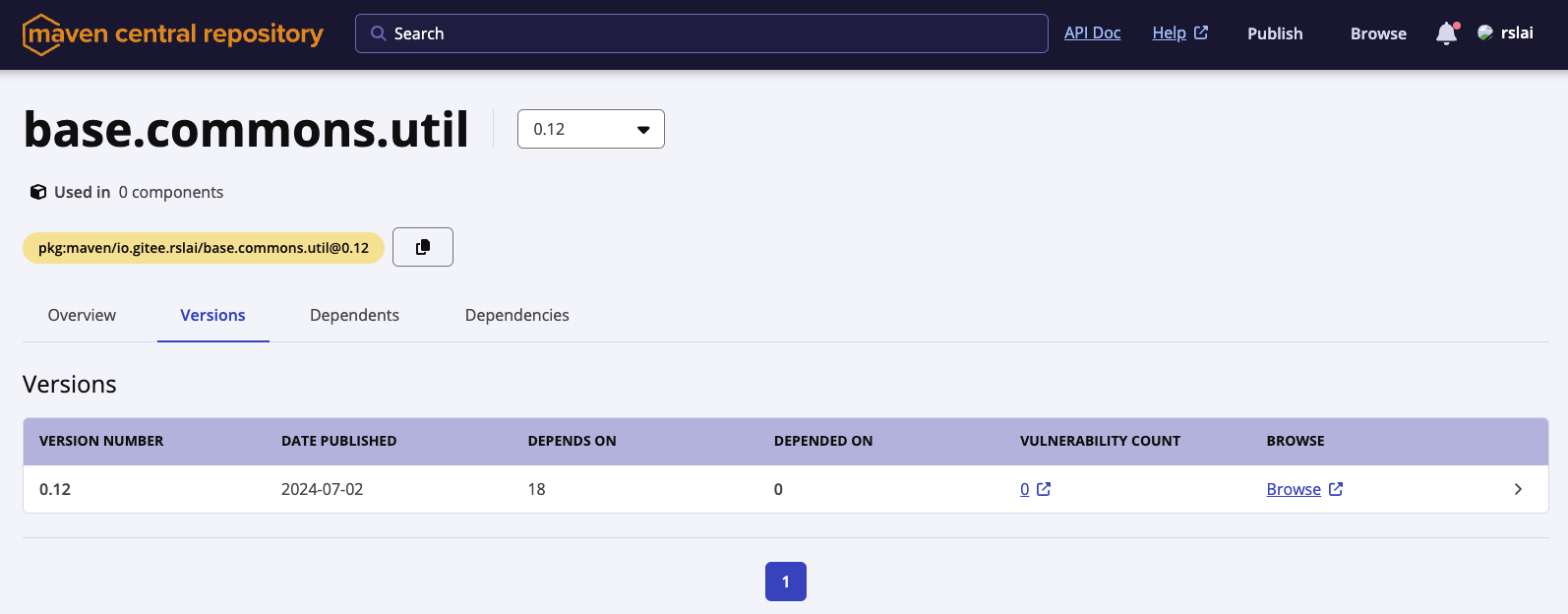Click the Browse link in the 0.12 row
The height and width of the screenshot is (614, 1568).
coord(1294,489)
